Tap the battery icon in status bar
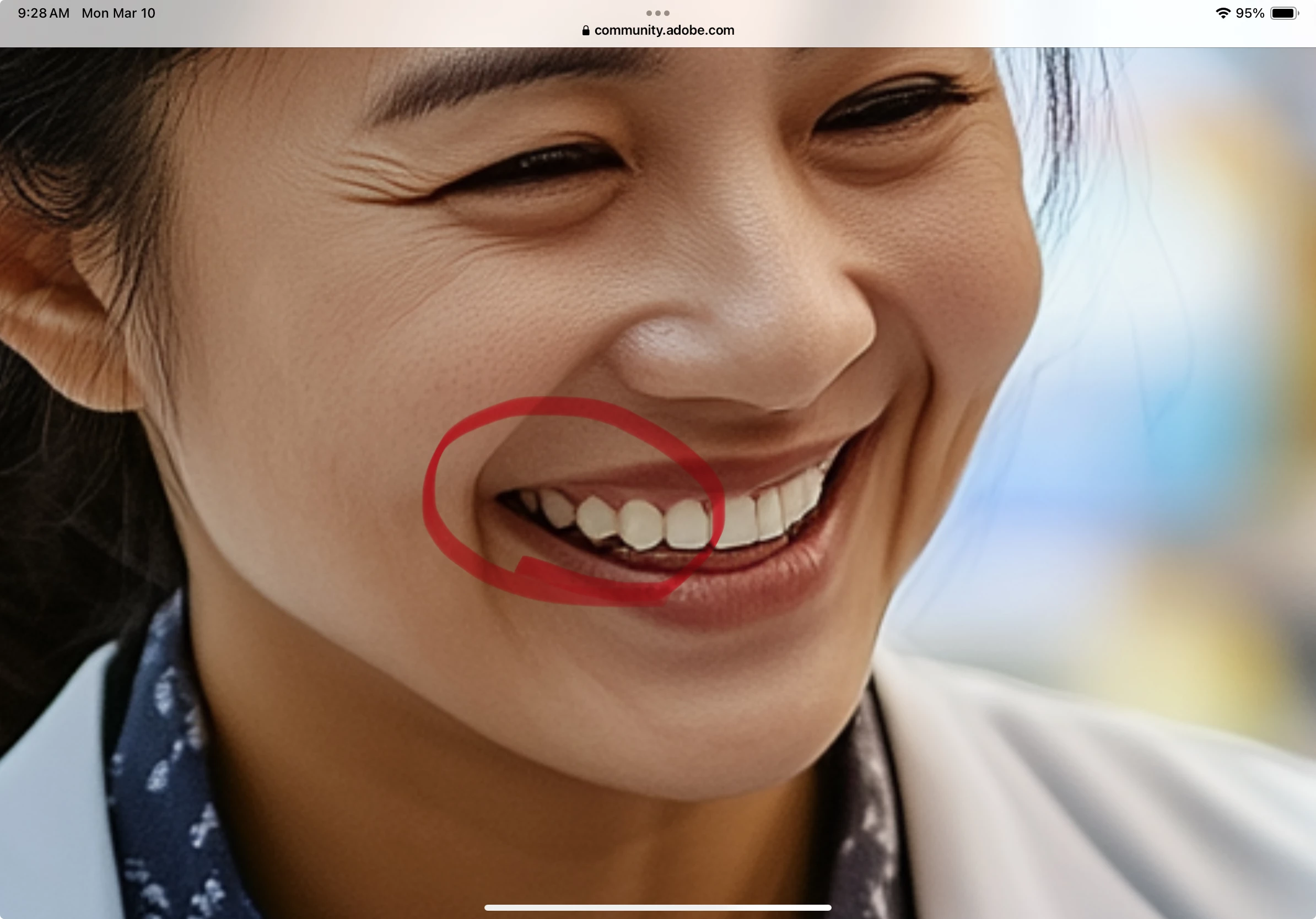Image resolution: width=1316 pixels, height=919 pixels. (x=1285, y=13)
